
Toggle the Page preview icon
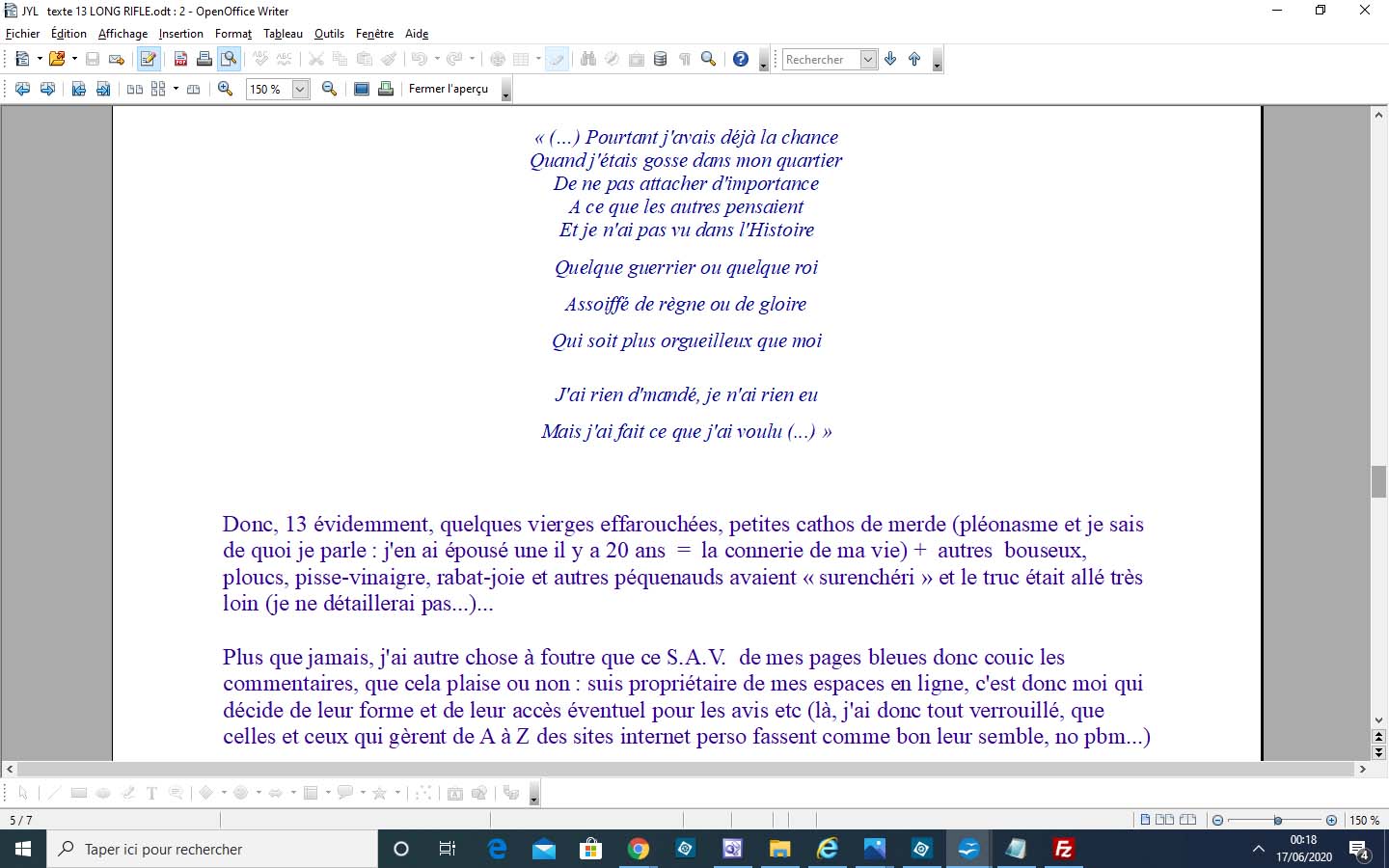[229, 59]
